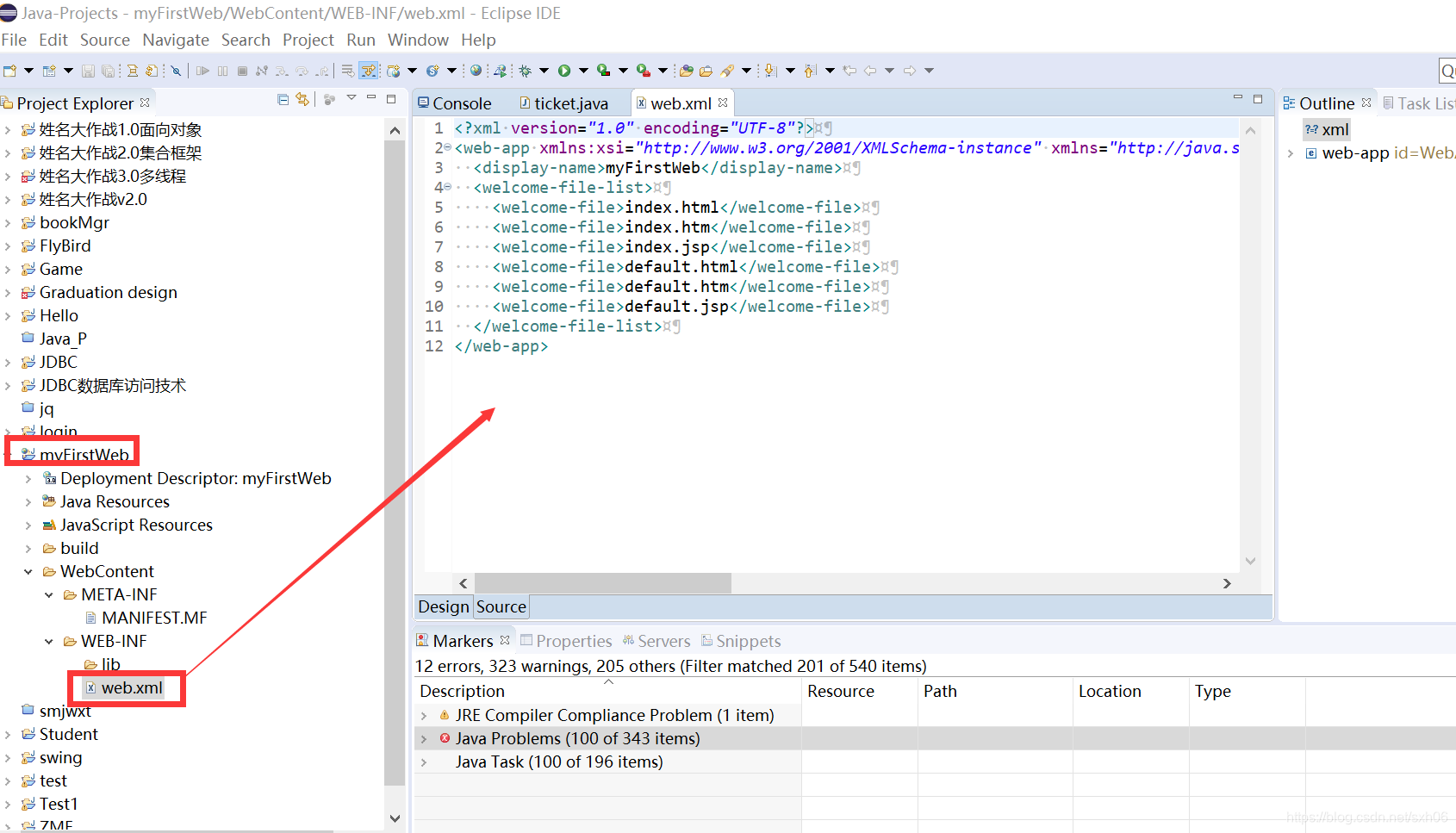Open the Search dropdown arrow
1456x833 pixels.
point(746,71)
